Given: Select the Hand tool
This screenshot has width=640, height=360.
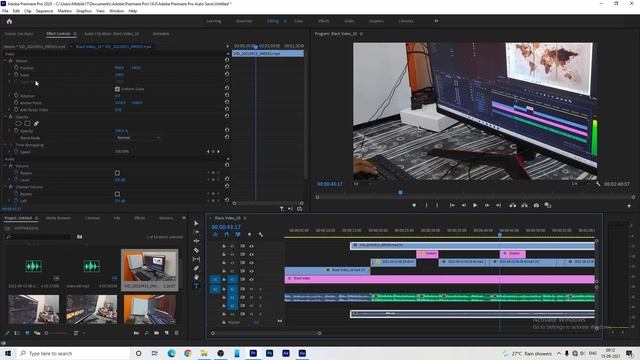Looking at the screenshot, I should (196, 277).
